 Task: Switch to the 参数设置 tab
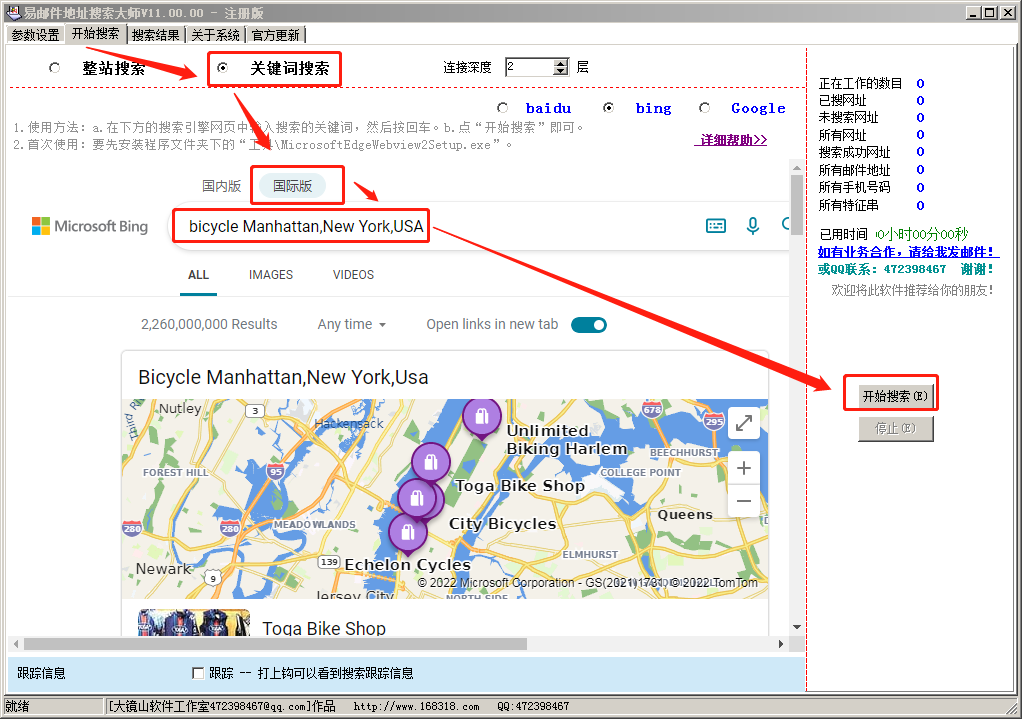tap(35, 35)
